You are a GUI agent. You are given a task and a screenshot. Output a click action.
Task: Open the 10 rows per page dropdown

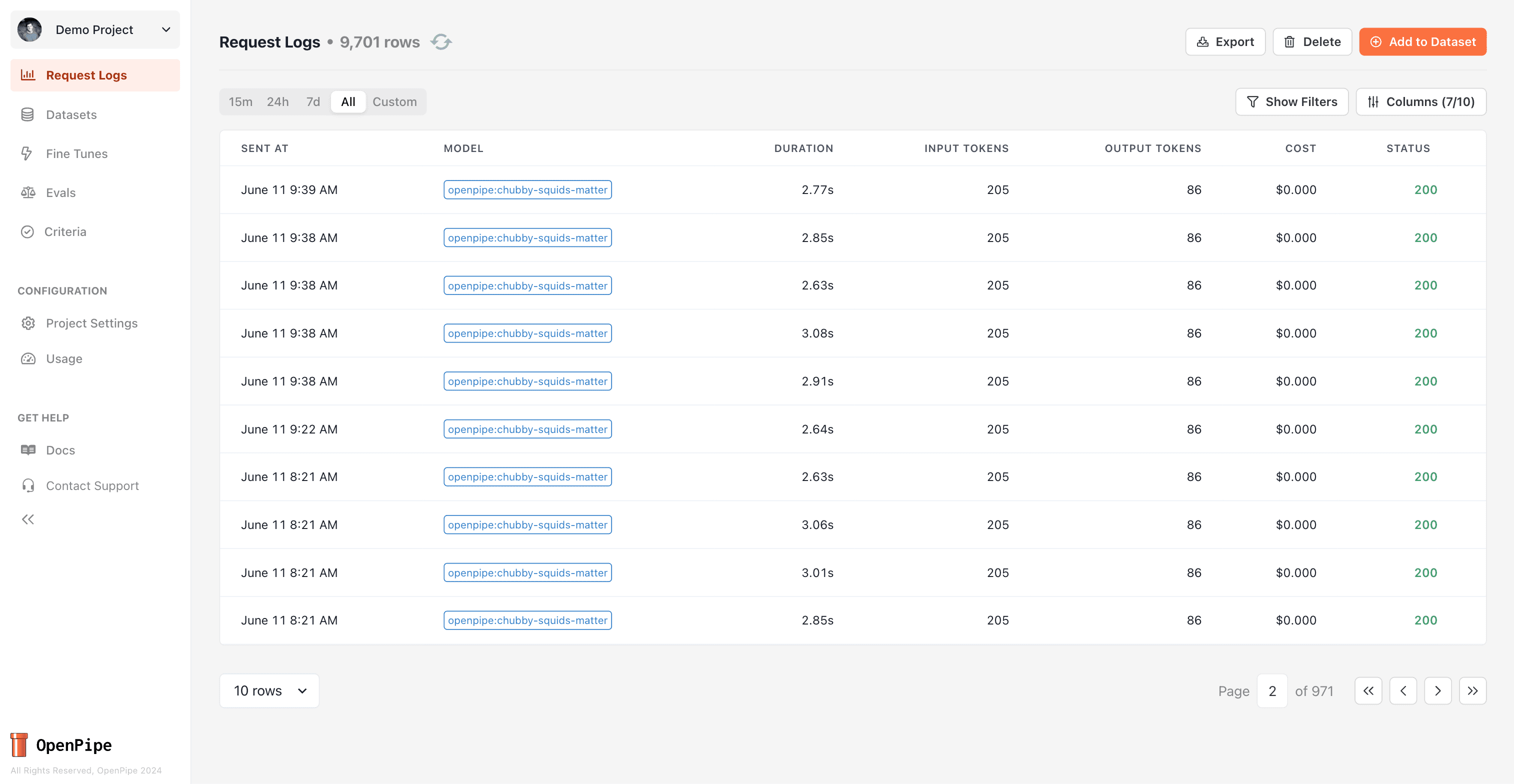(268, 690)
